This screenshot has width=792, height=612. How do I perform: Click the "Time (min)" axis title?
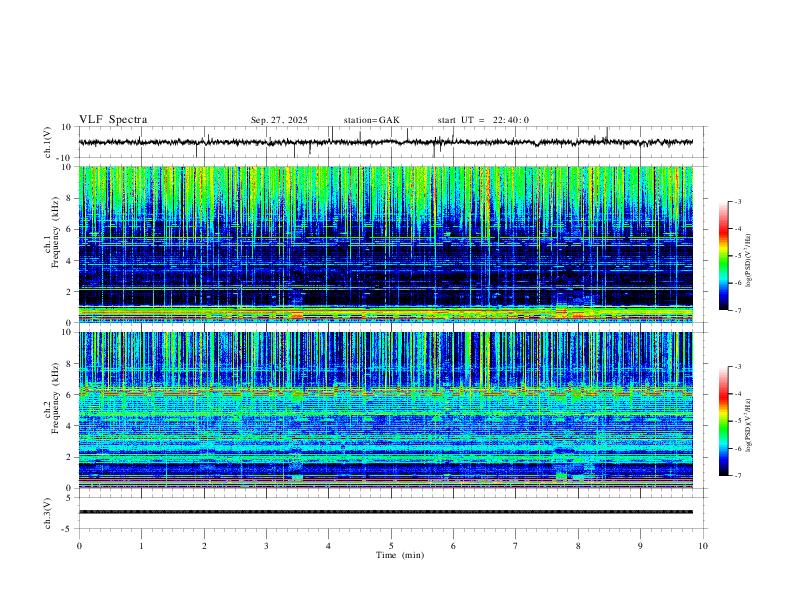(x=400, y=555)
